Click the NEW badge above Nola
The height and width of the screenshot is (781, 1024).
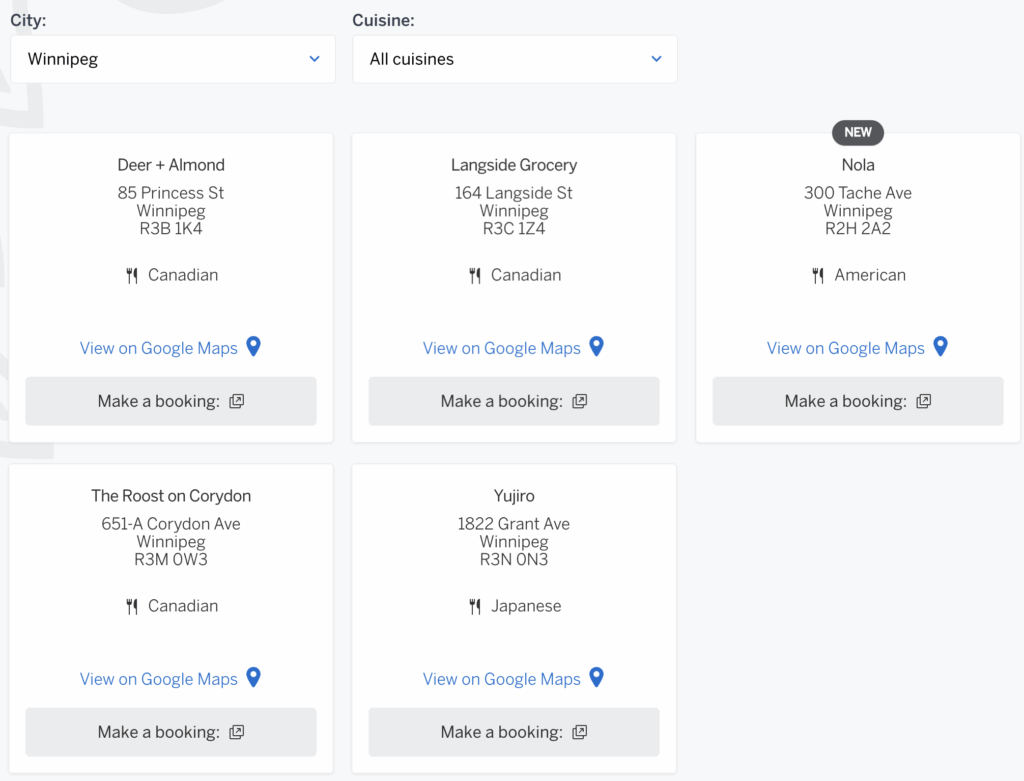point(858,132)
